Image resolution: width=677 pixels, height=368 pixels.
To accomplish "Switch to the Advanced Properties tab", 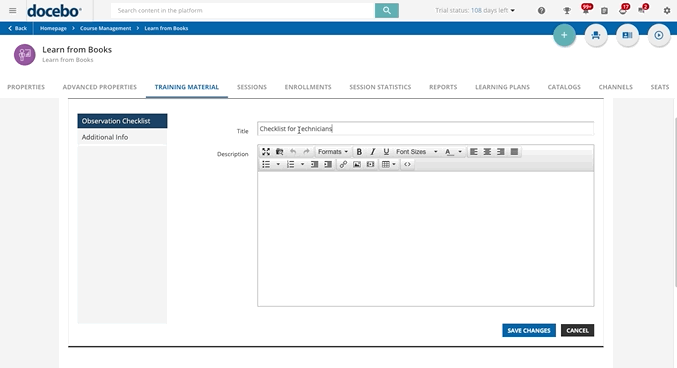I will pyautogui.click(x=100, y=87).
